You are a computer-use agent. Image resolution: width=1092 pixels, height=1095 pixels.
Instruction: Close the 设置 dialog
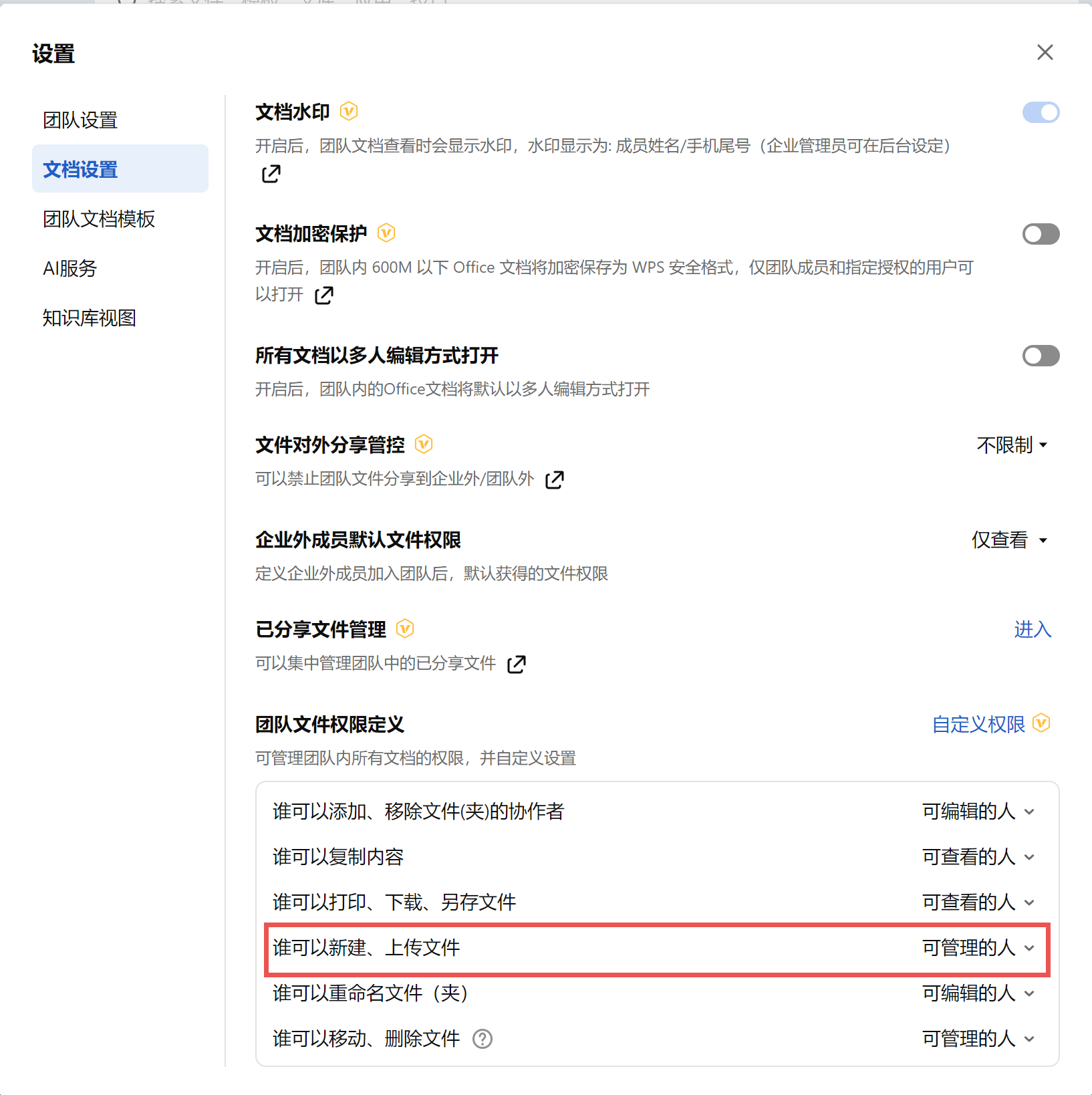point(1045,52)
